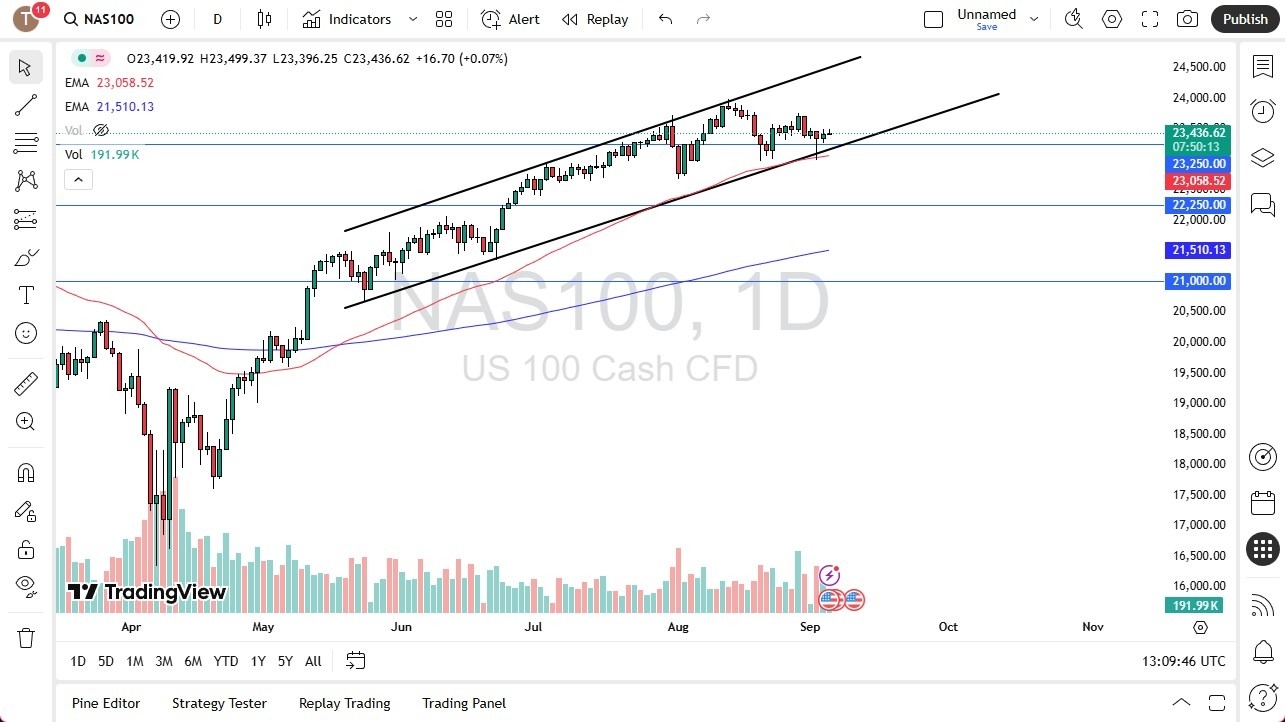Click the Publish button
This screenshot has height=722, width=1285.
(1245, 18)
